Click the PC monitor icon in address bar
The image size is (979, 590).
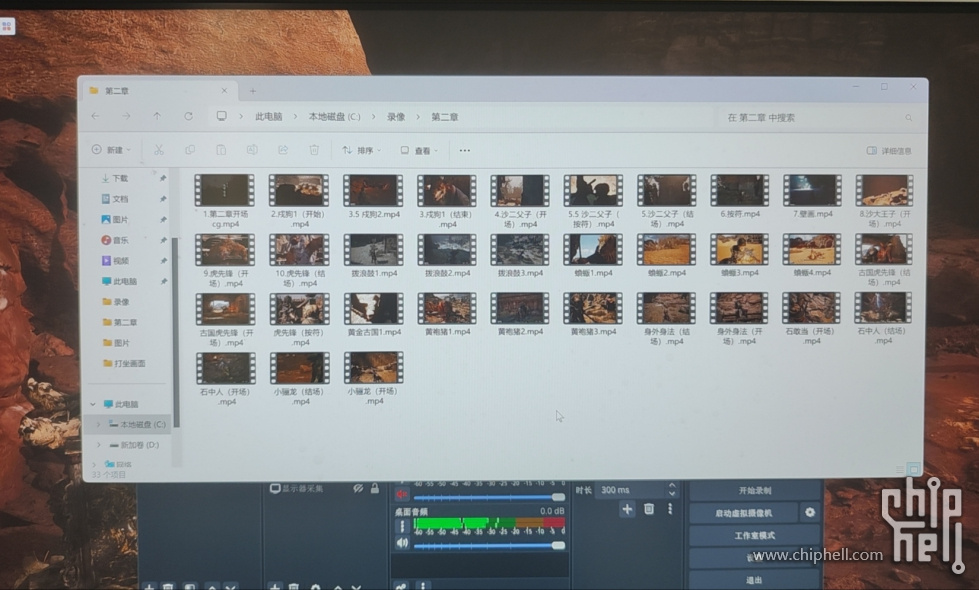(x=221, y=116)
